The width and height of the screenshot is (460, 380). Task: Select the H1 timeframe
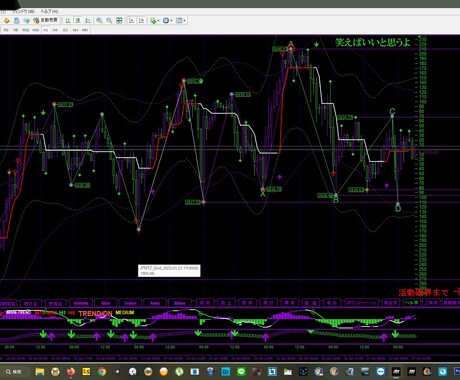click(46, 30)
